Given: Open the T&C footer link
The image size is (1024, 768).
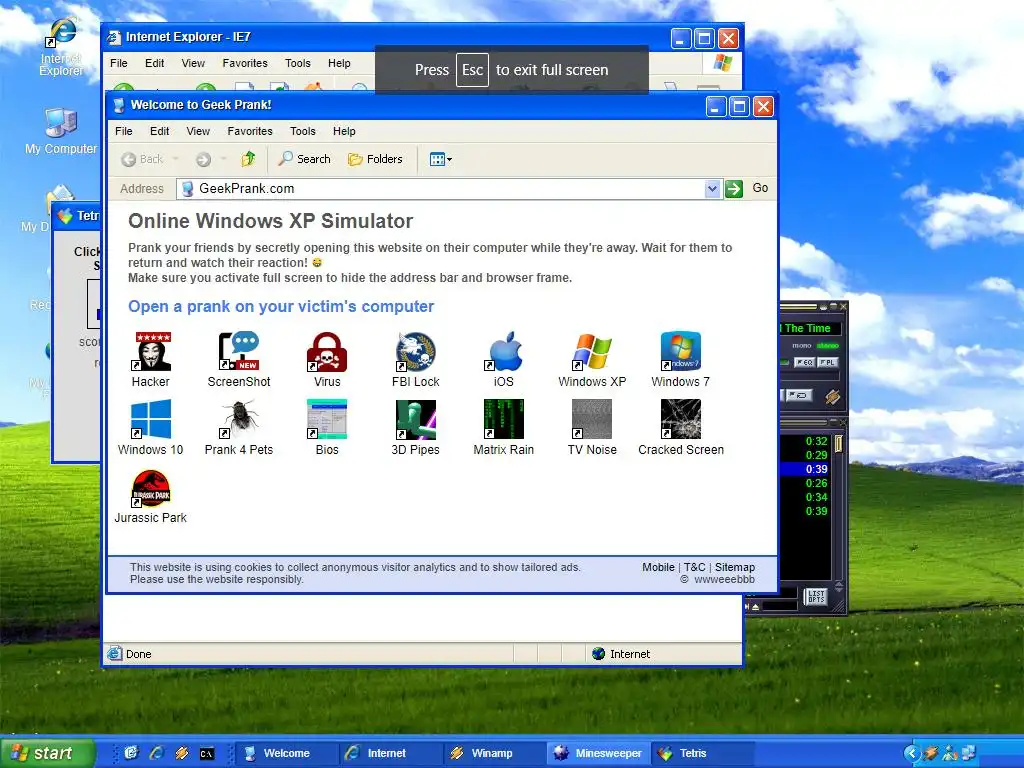Looking at the screenshot, I should tap(694, 567).
